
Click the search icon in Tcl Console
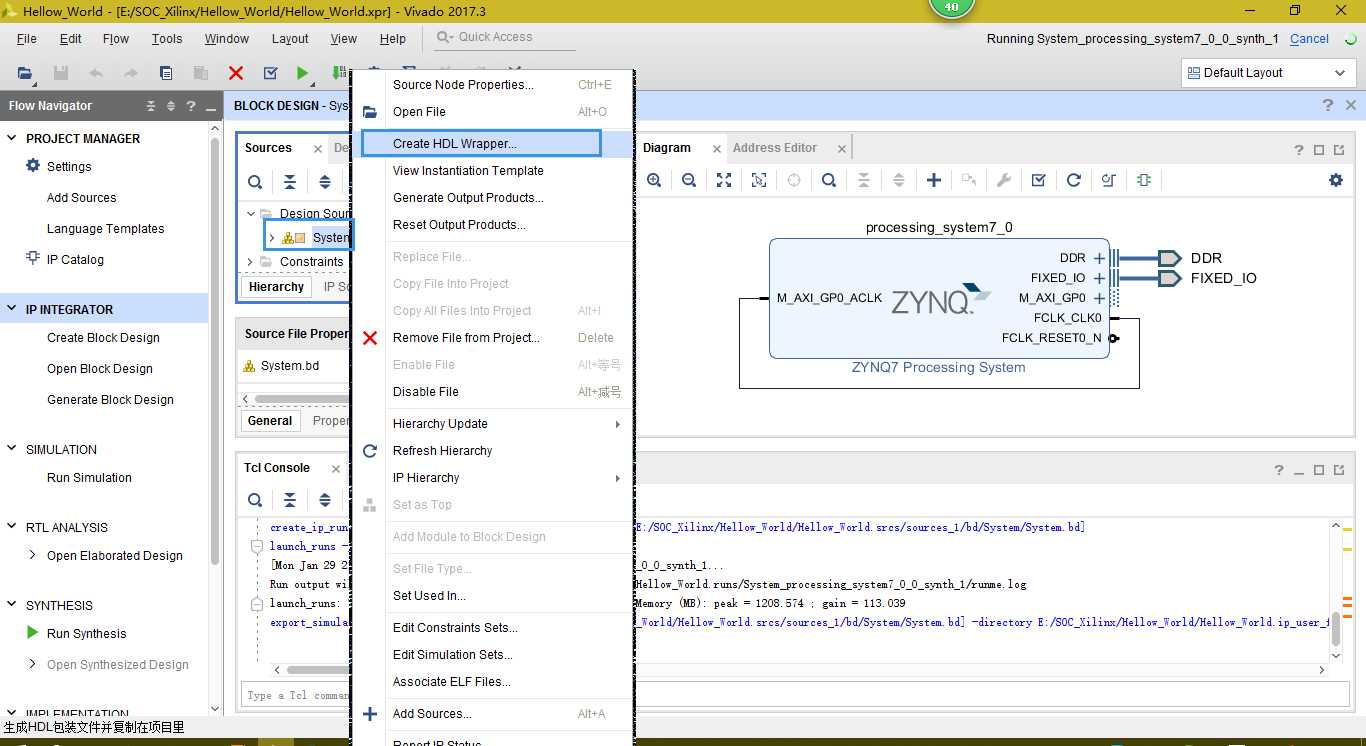(x=255, y=500)
